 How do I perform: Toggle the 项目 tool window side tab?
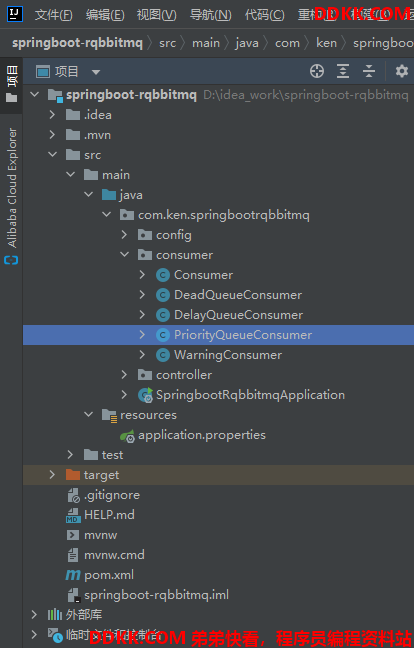[x=12, y=83]
